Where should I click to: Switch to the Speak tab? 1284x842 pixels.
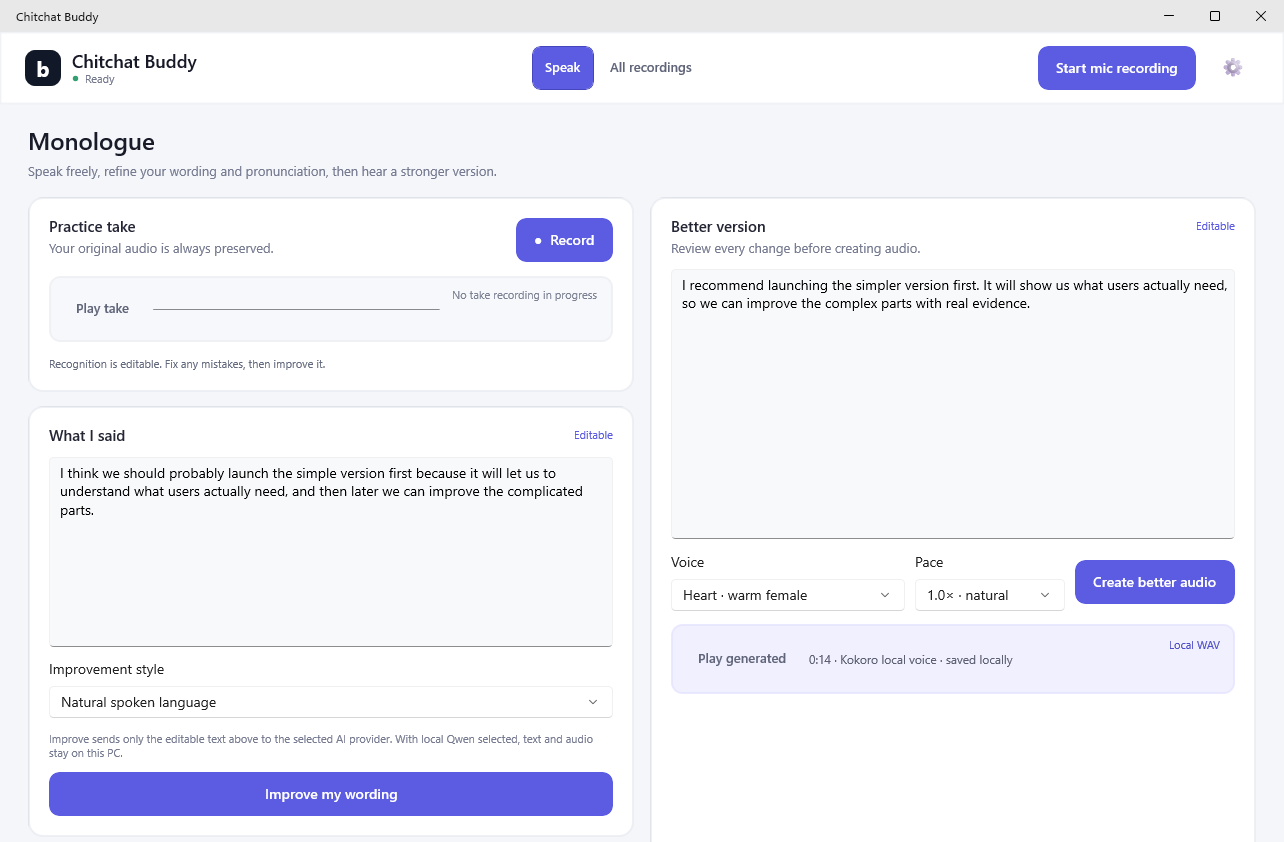(562, 68)
